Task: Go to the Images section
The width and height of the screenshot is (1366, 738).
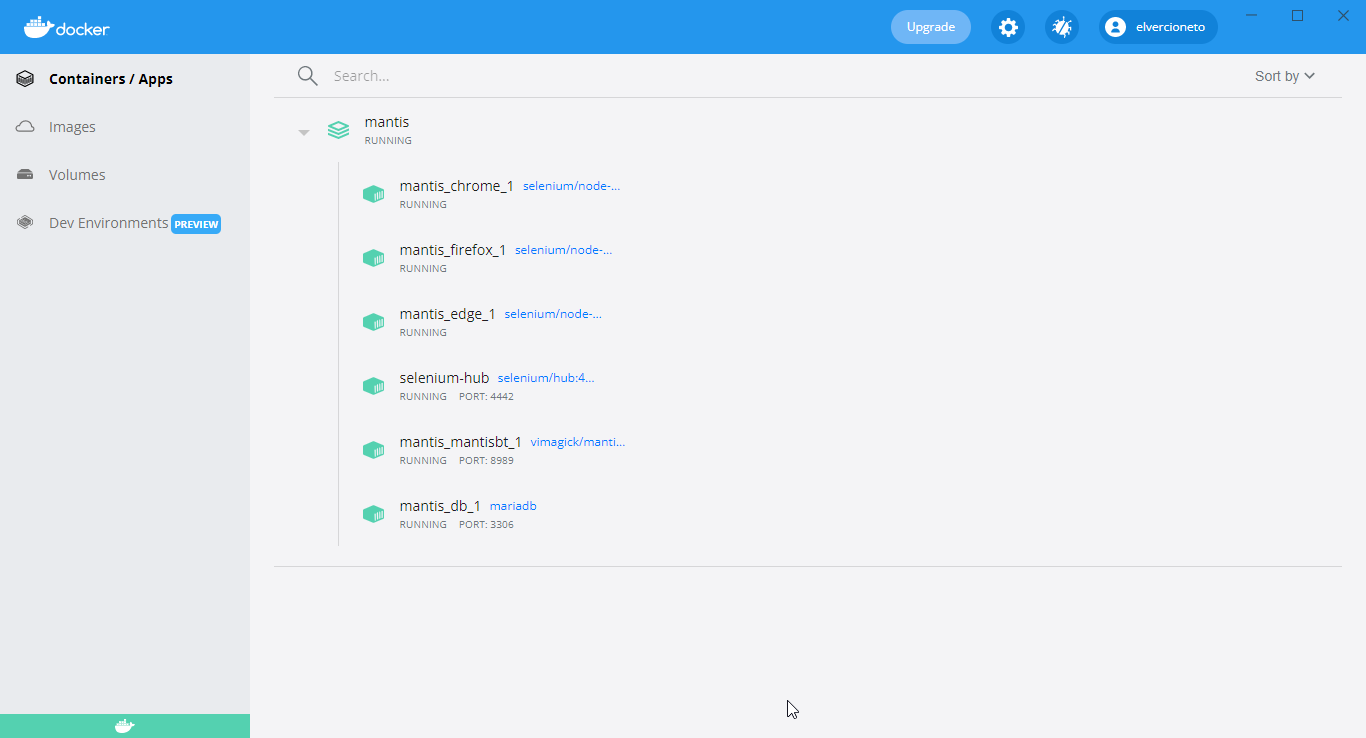Action: pos(72,127)
